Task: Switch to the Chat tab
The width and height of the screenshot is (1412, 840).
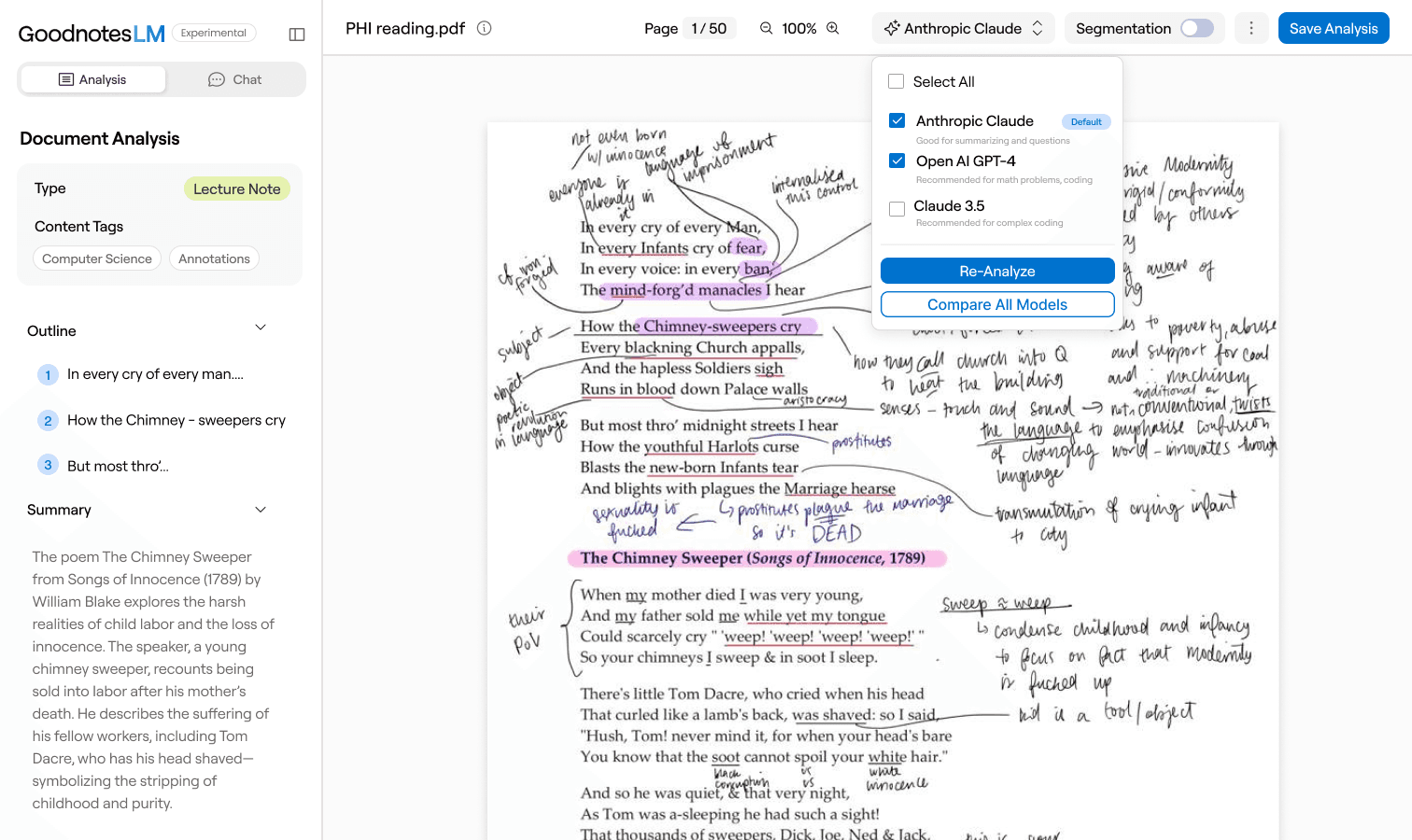Action: coord(234,79)
